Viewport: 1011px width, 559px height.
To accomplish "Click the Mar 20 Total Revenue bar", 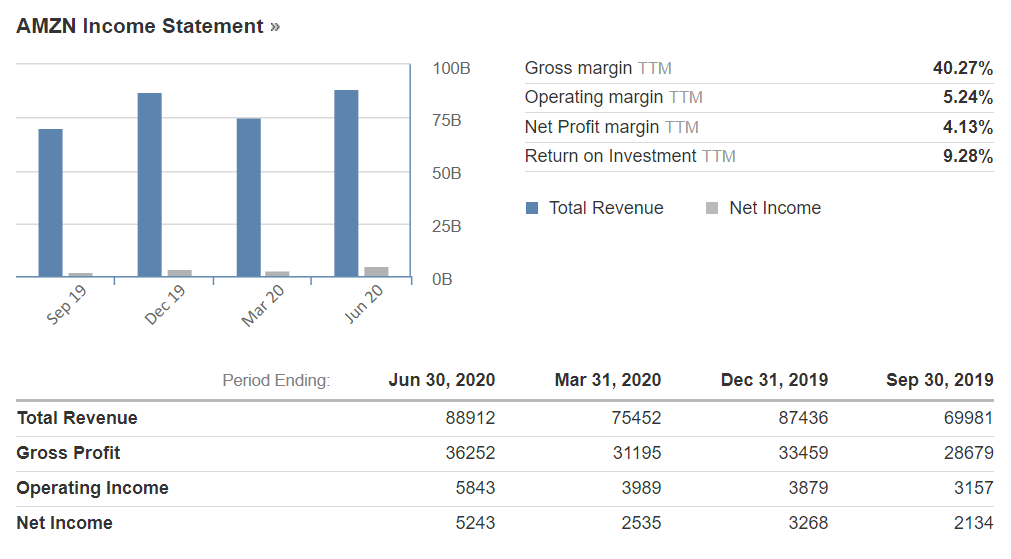I will (x=248, y=198).
